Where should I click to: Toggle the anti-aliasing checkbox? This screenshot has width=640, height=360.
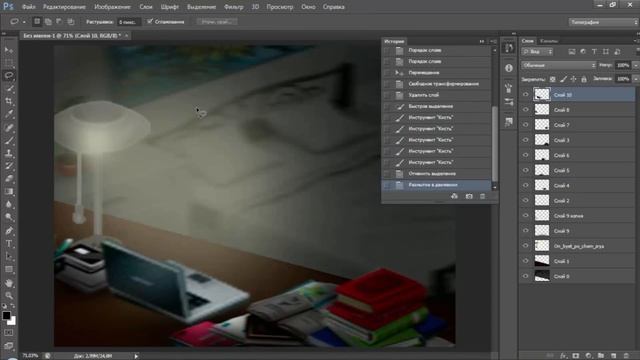tap(150, 21)
